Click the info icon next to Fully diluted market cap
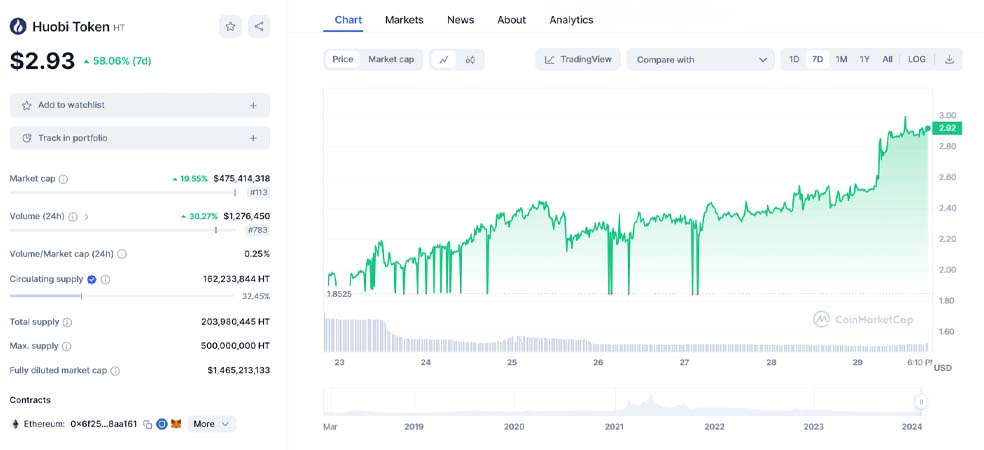This screenshot has height=450, width=984. [x=115, y=371]
